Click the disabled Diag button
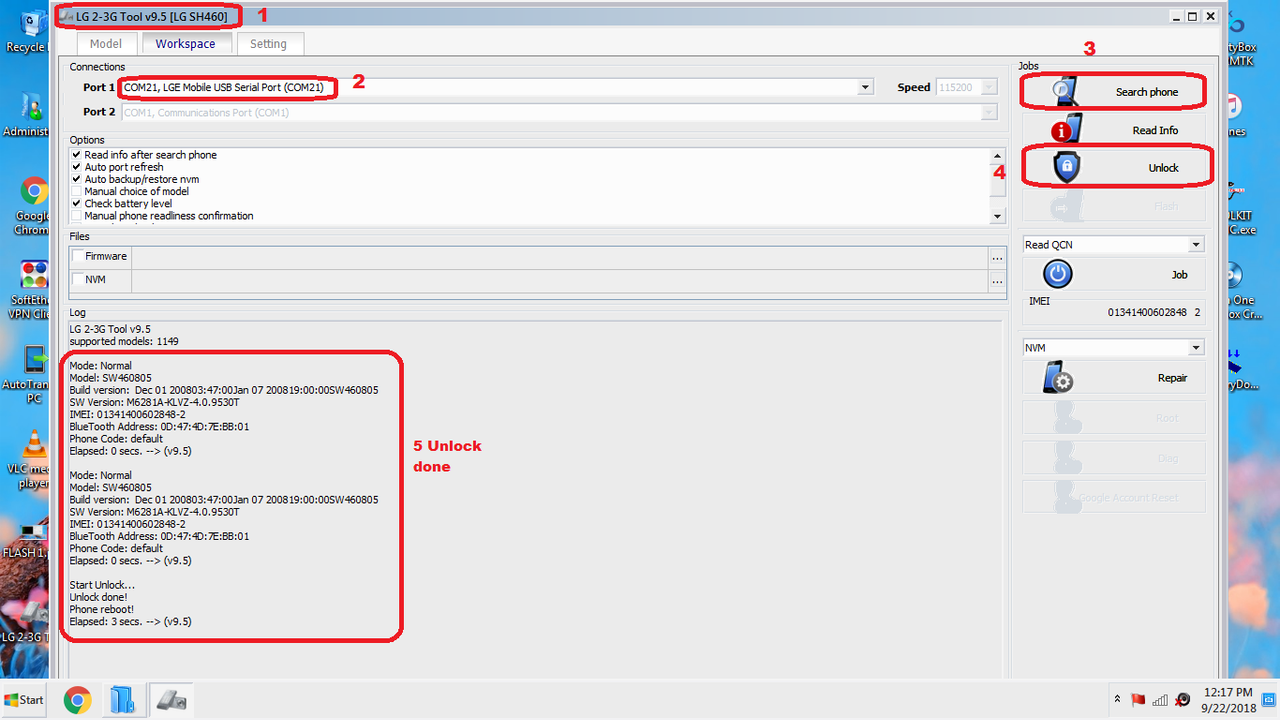Image resolution: width=1280 pixels, height=720 pixels. (x=1113, y=458)
